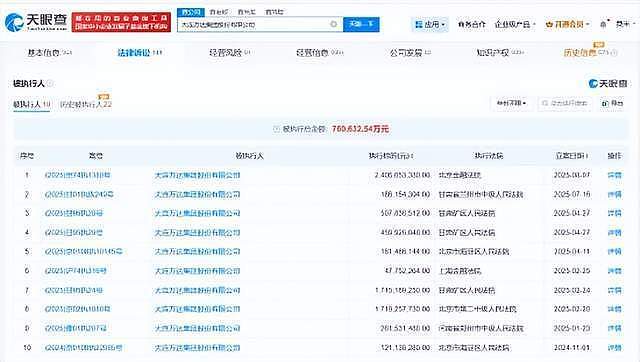Click the red promotional banner beside logo

[x=121, y=22]
